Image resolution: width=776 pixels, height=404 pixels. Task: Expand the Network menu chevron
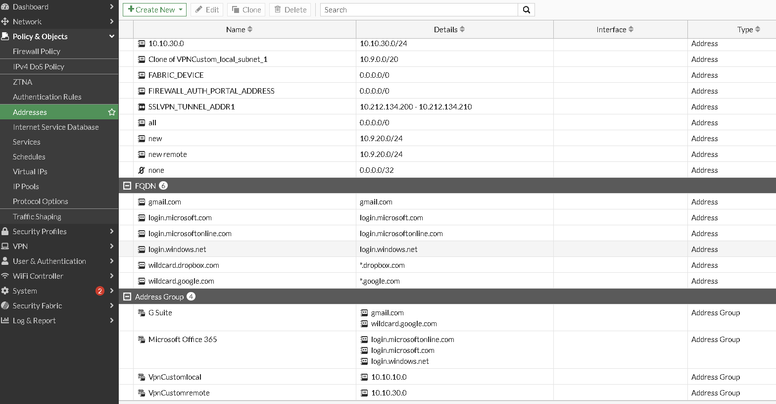[111, 21]
